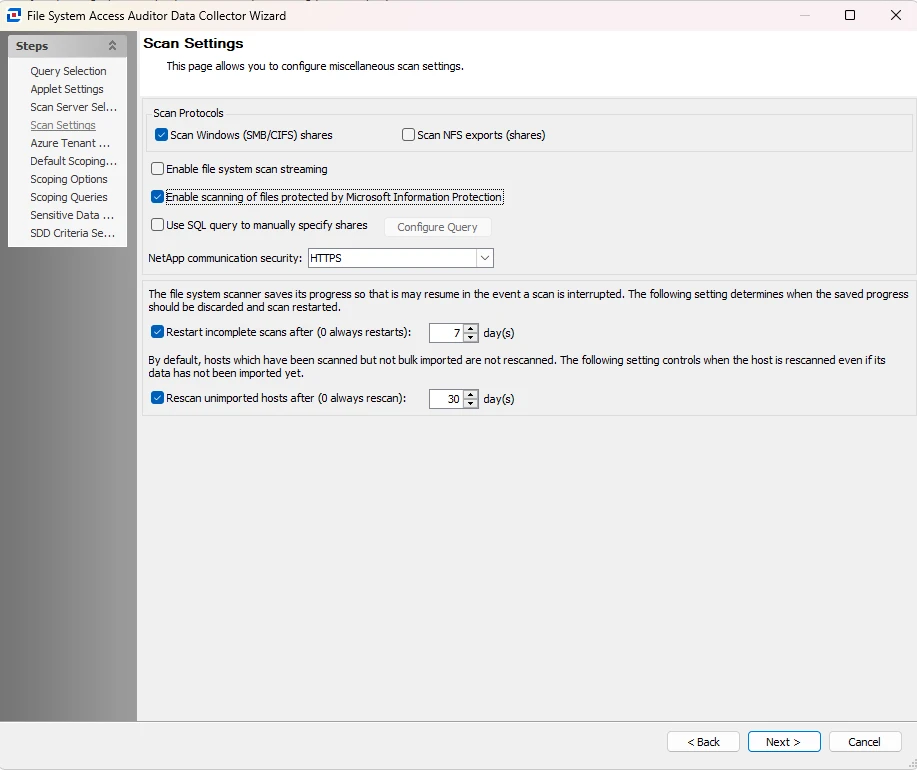Go to Scoping Queries step
917x771 pixels.
tap(69, 198)
